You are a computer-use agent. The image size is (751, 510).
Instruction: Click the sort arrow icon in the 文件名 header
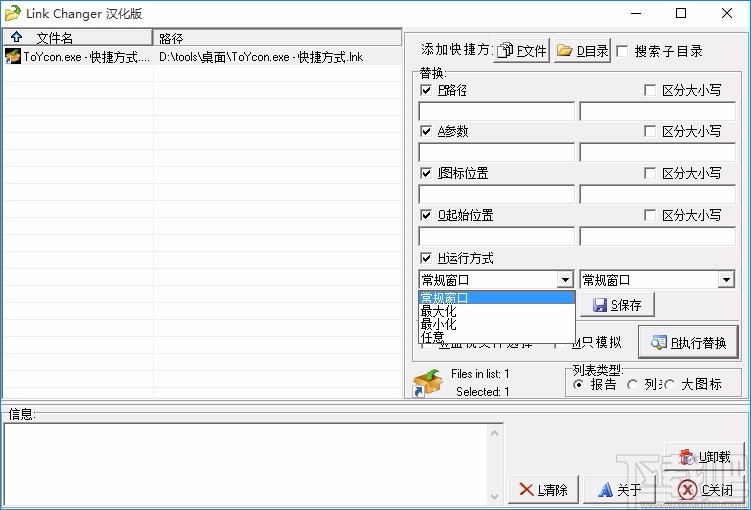click(x=16, y=37)
